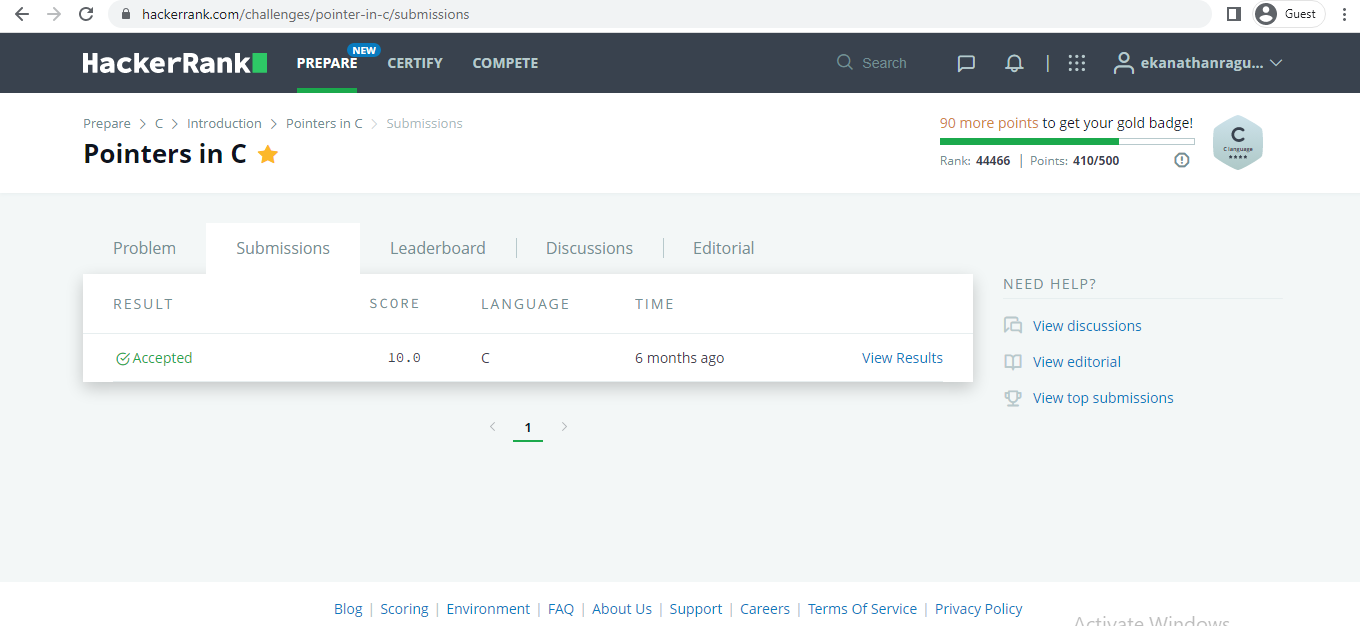Open the apps grid icon

tap(1077, 63)
